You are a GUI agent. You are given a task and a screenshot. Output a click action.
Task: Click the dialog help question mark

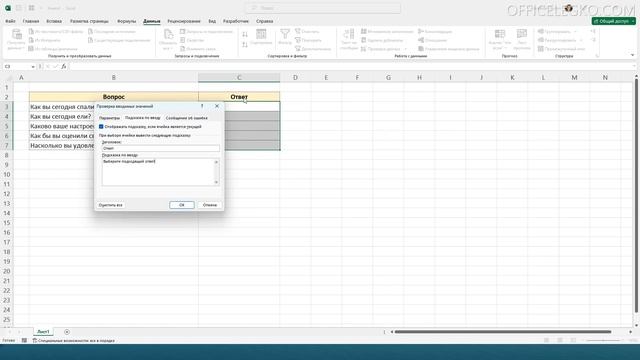[x=202, y=106]
